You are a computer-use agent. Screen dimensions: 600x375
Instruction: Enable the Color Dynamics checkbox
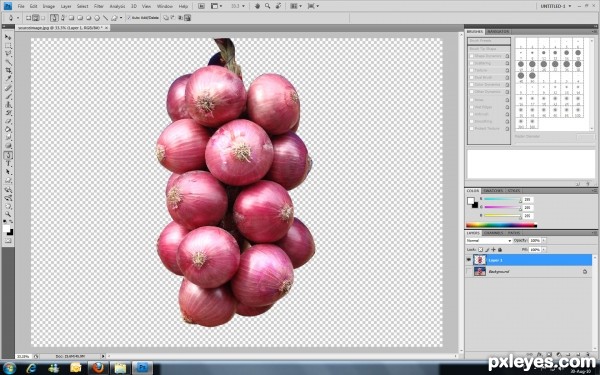coord(472,85)
